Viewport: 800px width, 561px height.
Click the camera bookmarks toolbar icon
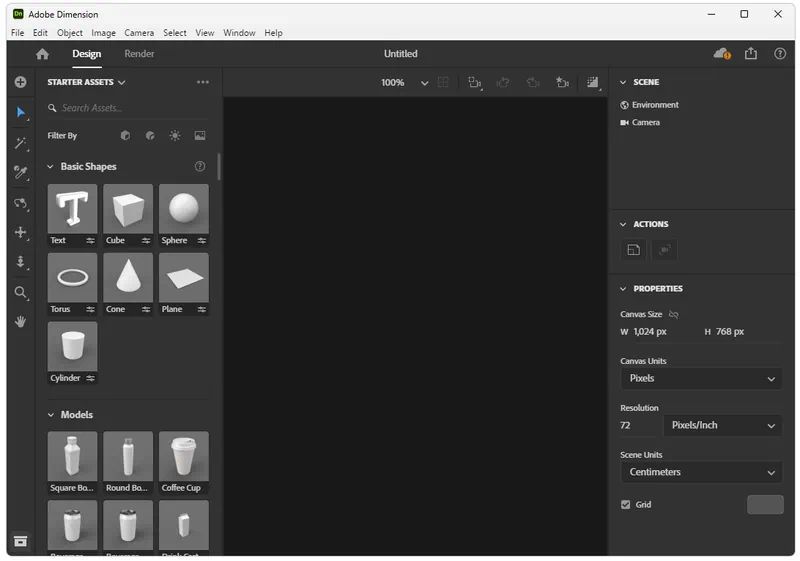[562, 82]
